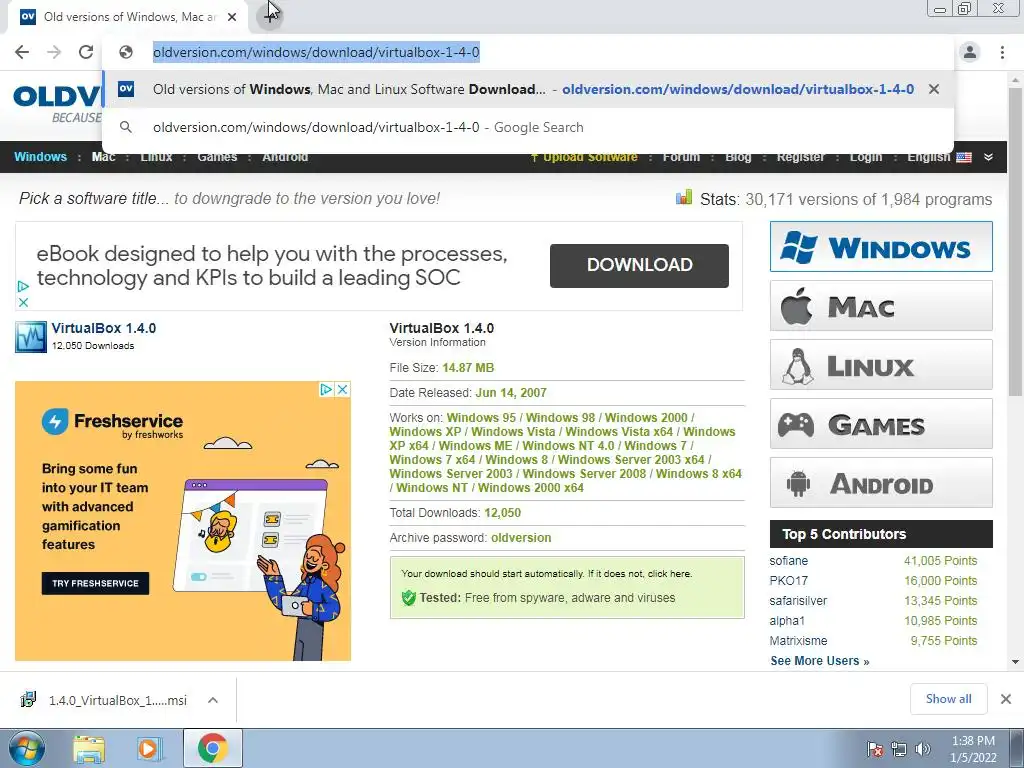Screen dimensions: 1024x768
Task: Open contributor sofiane's profile
Action: (788, 561)
